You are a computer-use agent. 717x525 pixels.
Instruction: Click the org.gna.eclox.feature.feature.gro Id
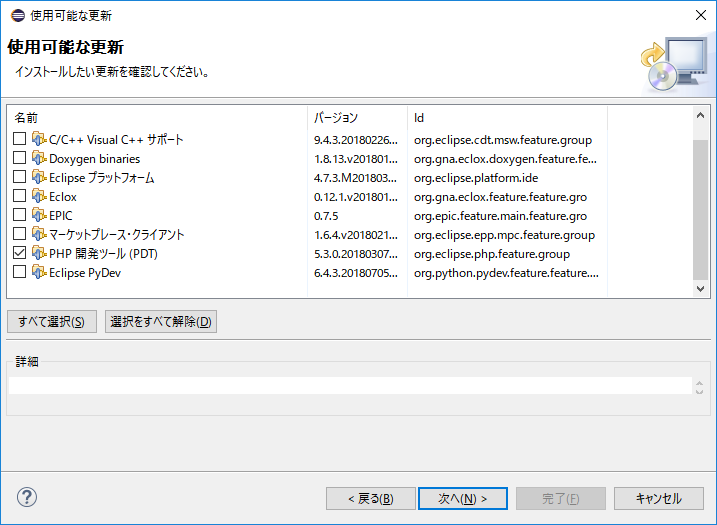click(500, 197)
